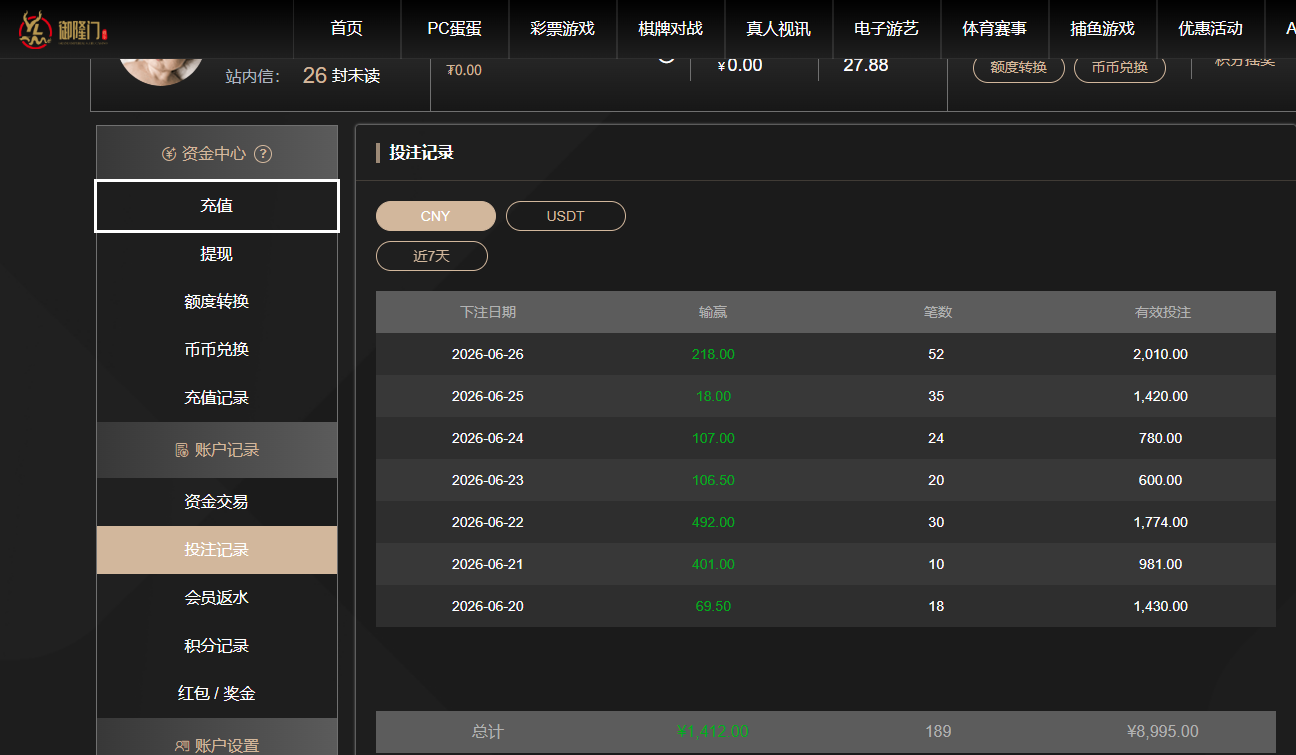Click the total ¥1,412.00 win/loss sum
The image size is (1296, 755).
tap(712, 731)
